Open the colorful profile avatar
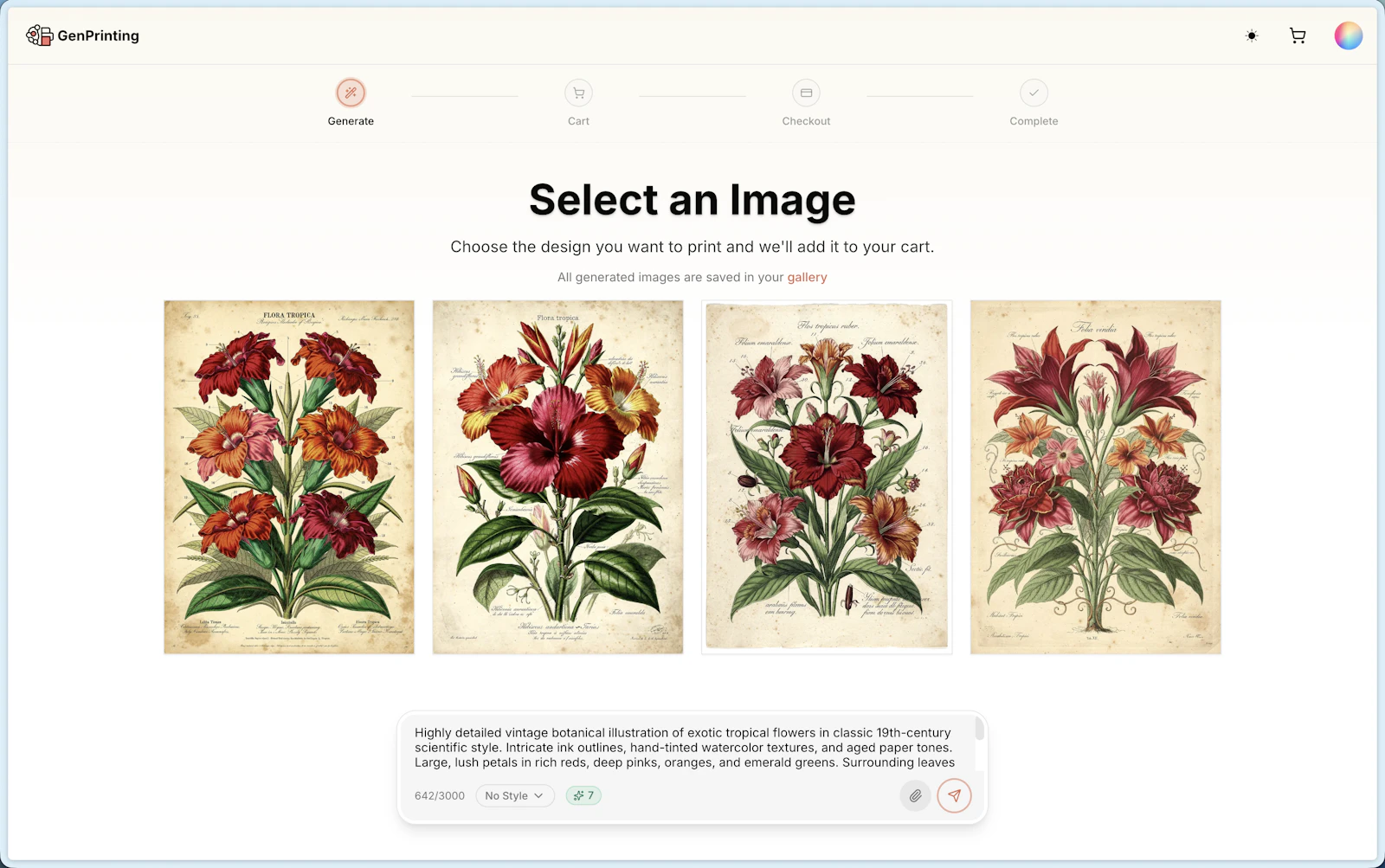Screen dimensions: 1385x868 tap(1348, 35)
